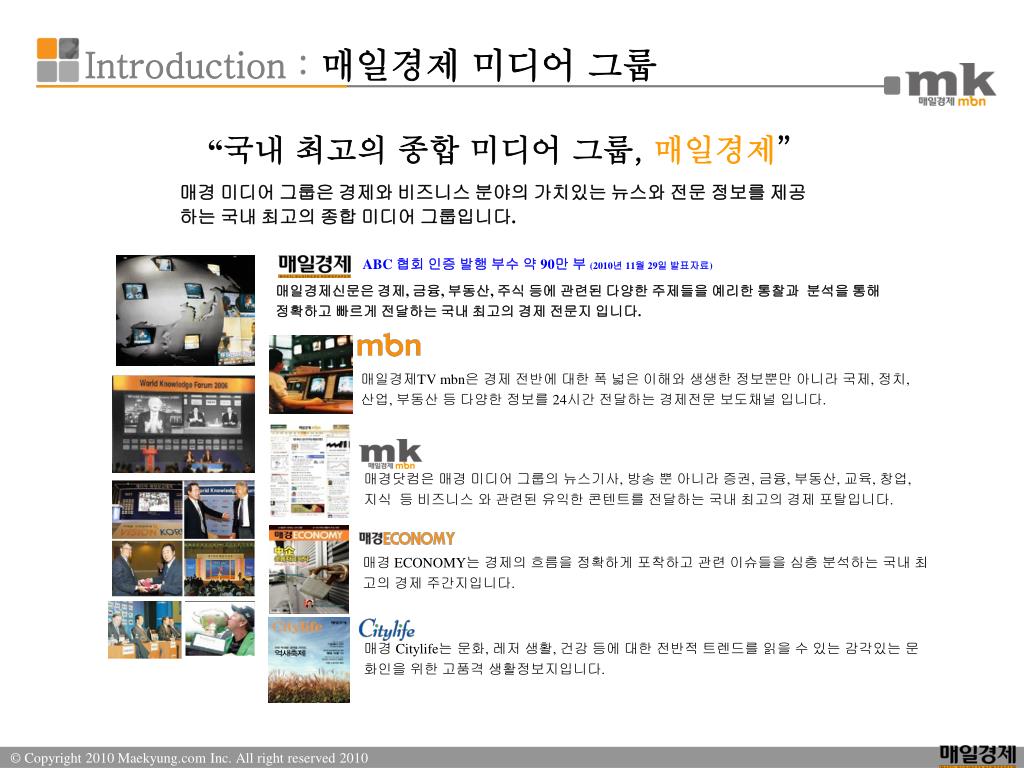This screenshot has width=1024, height=768.
Task: Click the orange '매일경제' word in slogan
Action: click(x=715, y=150)
